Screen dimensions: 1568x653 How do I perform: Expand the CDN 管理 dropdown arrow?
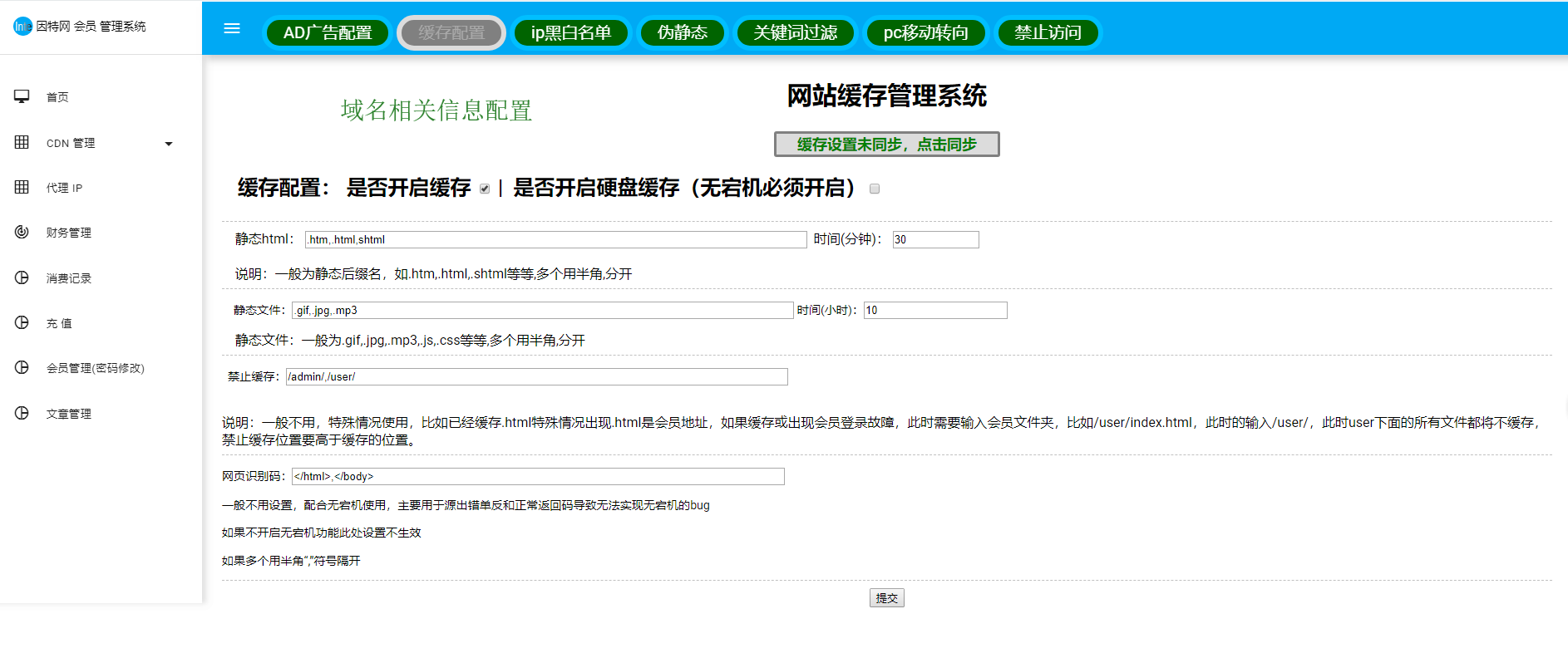(x=169, y=144)
